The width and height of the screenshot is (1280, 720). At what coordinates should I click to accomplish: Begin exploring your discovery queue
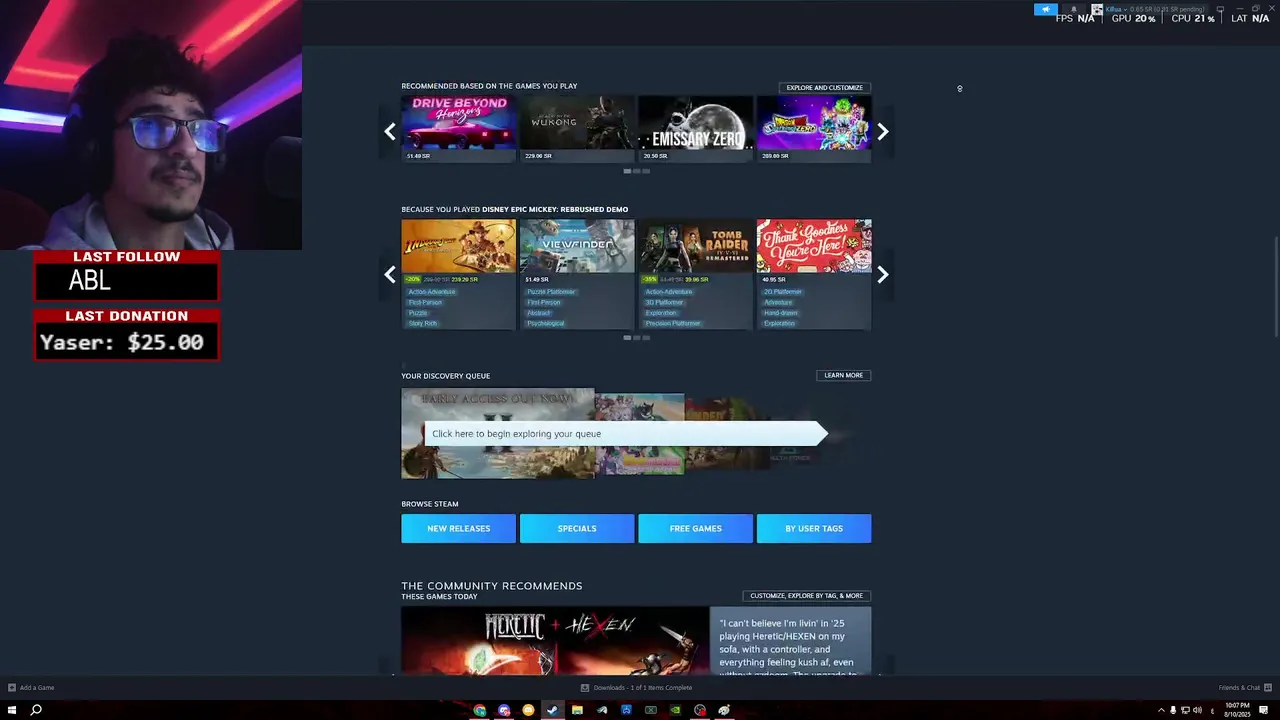pyautogui.click(x=626, y=433)
